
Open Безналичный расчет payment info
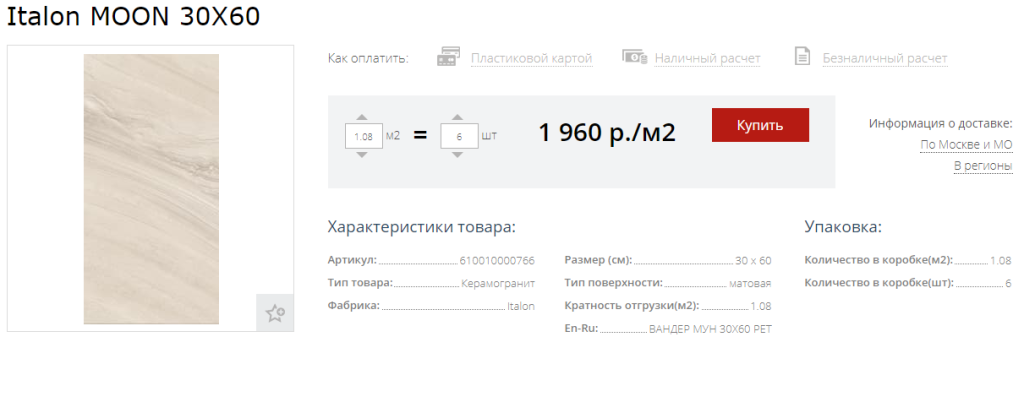[x=884, y=59]
